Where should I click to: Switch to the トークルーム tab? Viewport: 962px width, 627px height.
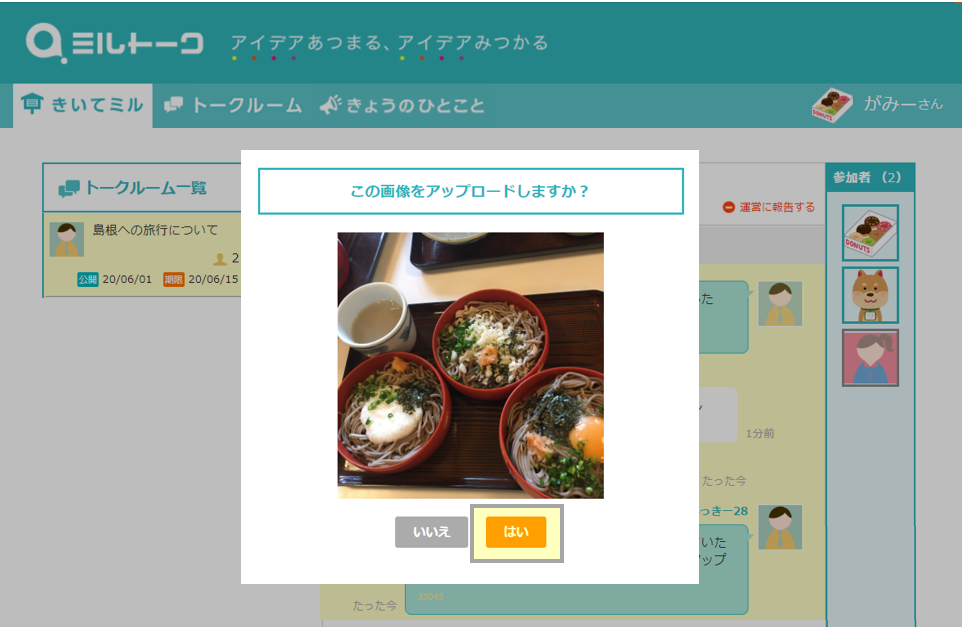[x=233, y=105]
